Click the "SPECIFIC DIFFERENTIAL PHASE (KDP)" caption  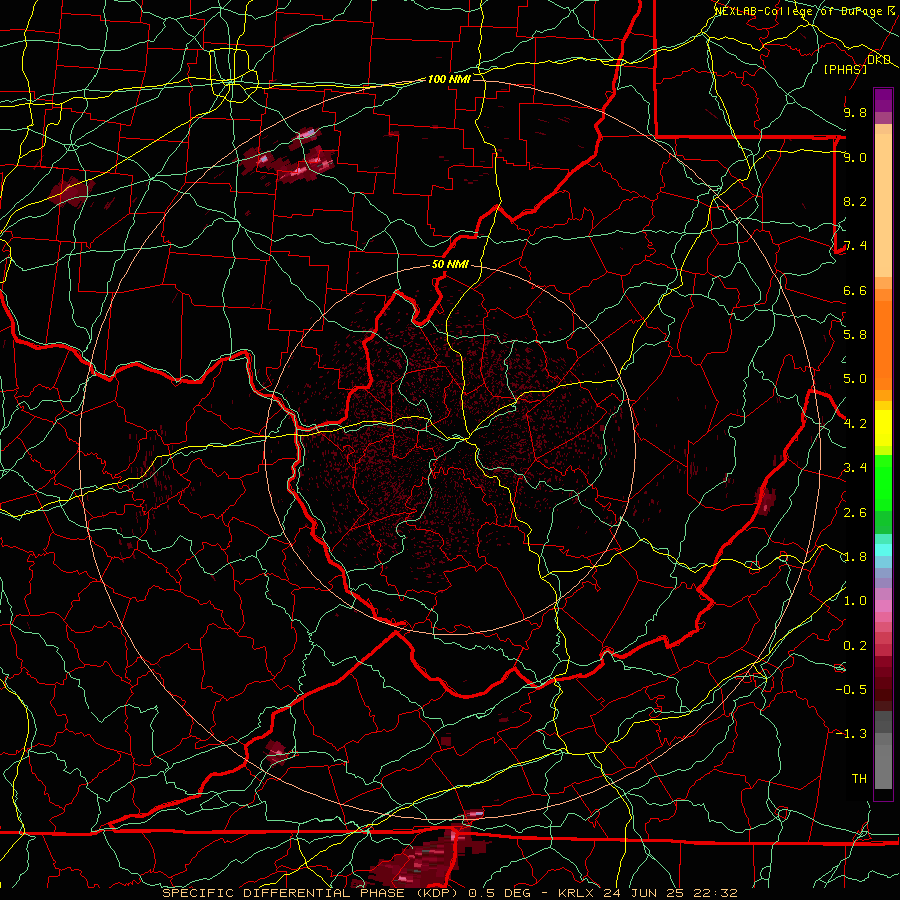tap(312, 893)
